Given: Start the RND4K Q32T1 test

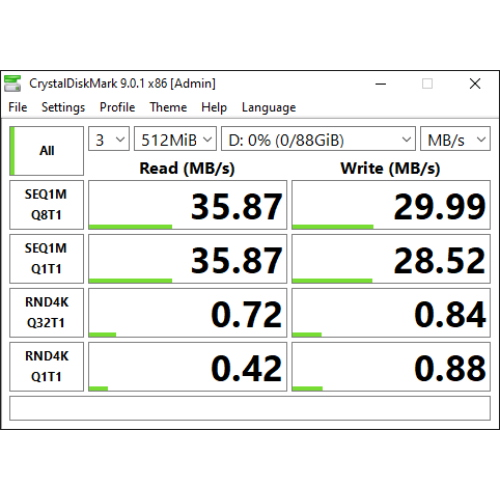Looking at the screenshot, I should coord(46,313).
